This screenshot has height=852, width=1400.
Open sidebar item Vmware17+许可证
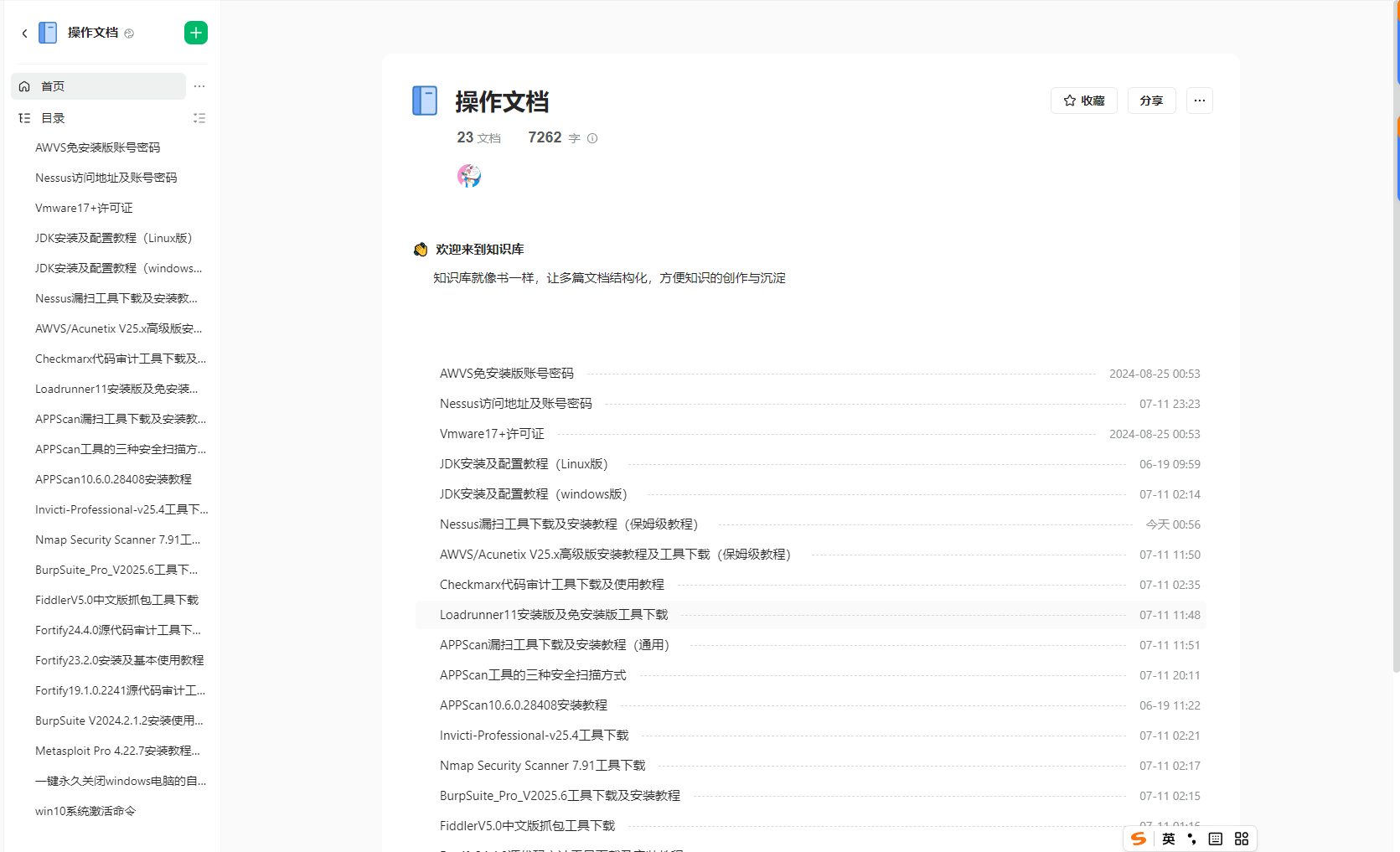tap(84, 208)
